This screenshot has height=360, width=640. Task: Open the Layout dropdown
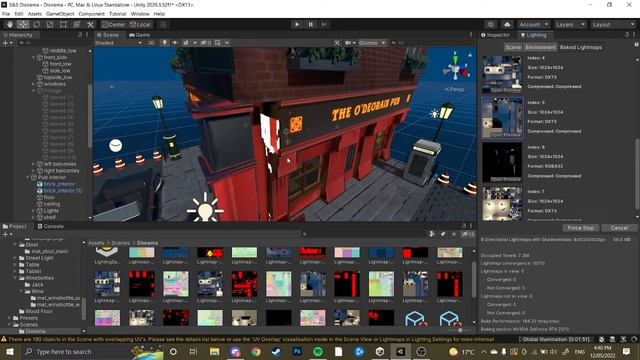tap(613, 24)
